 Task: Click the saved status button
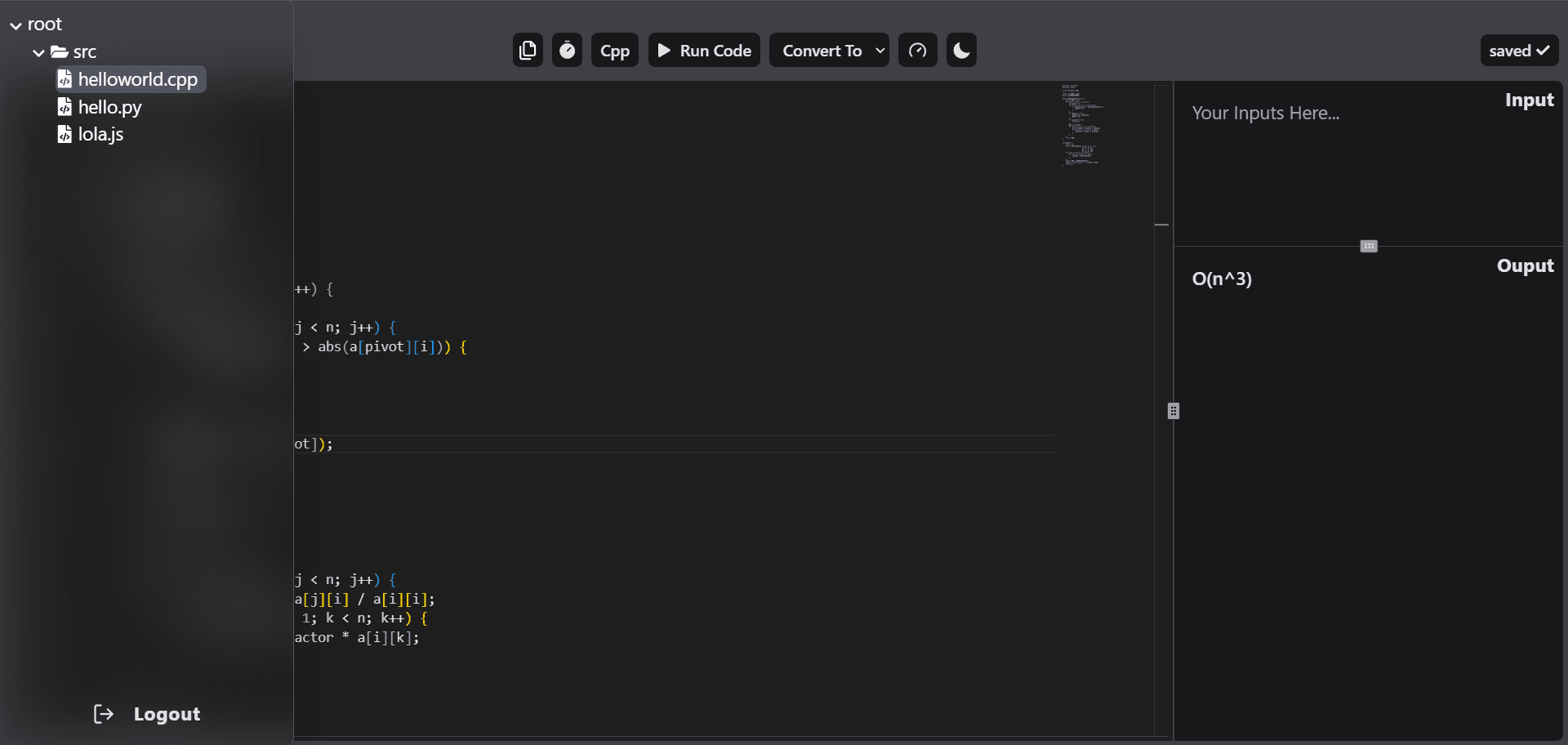pos(1519,50)
